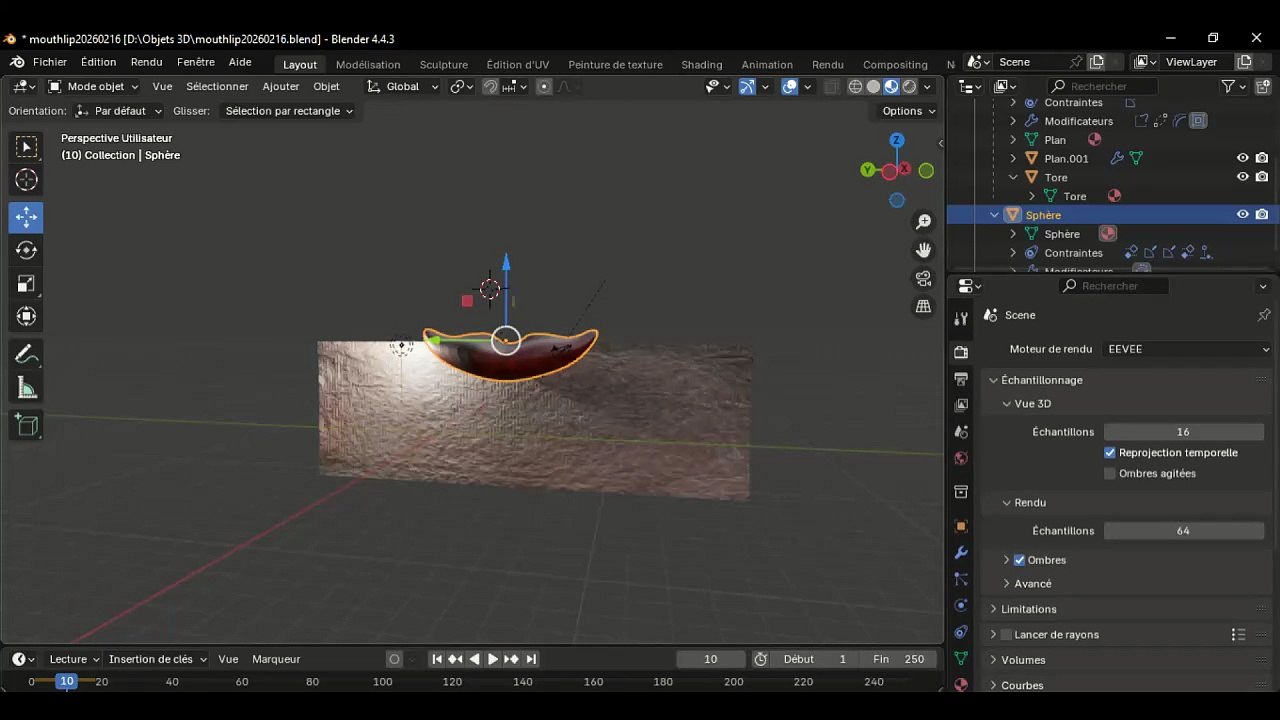This screenshot has width=1280, height=720.
Task: Collapse the Échantillonnage panel
Action: 994,380
